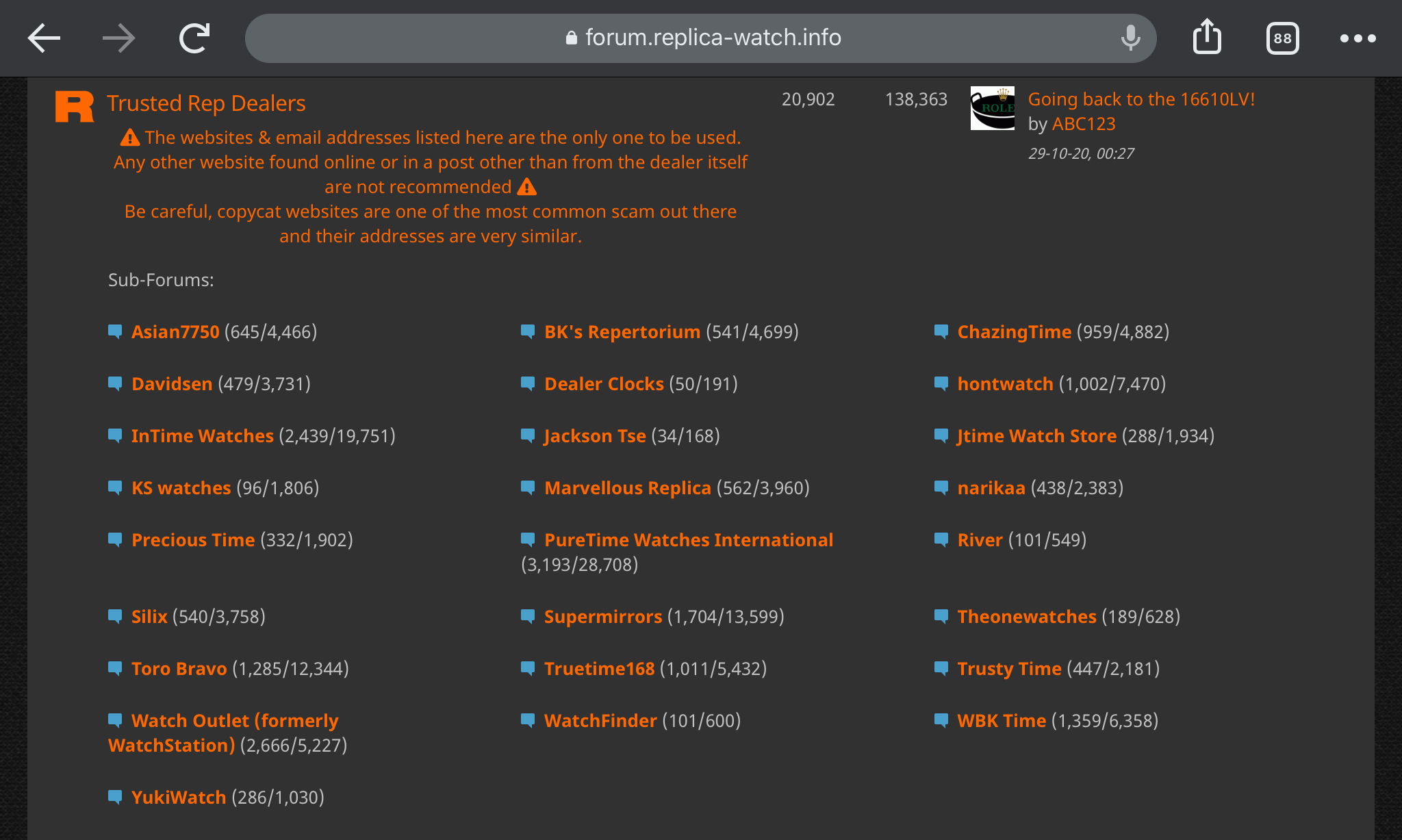This screenshot has height=840, width=1402.
Task: Open the YukiWatch sub-forum
Action: [179, 797]
